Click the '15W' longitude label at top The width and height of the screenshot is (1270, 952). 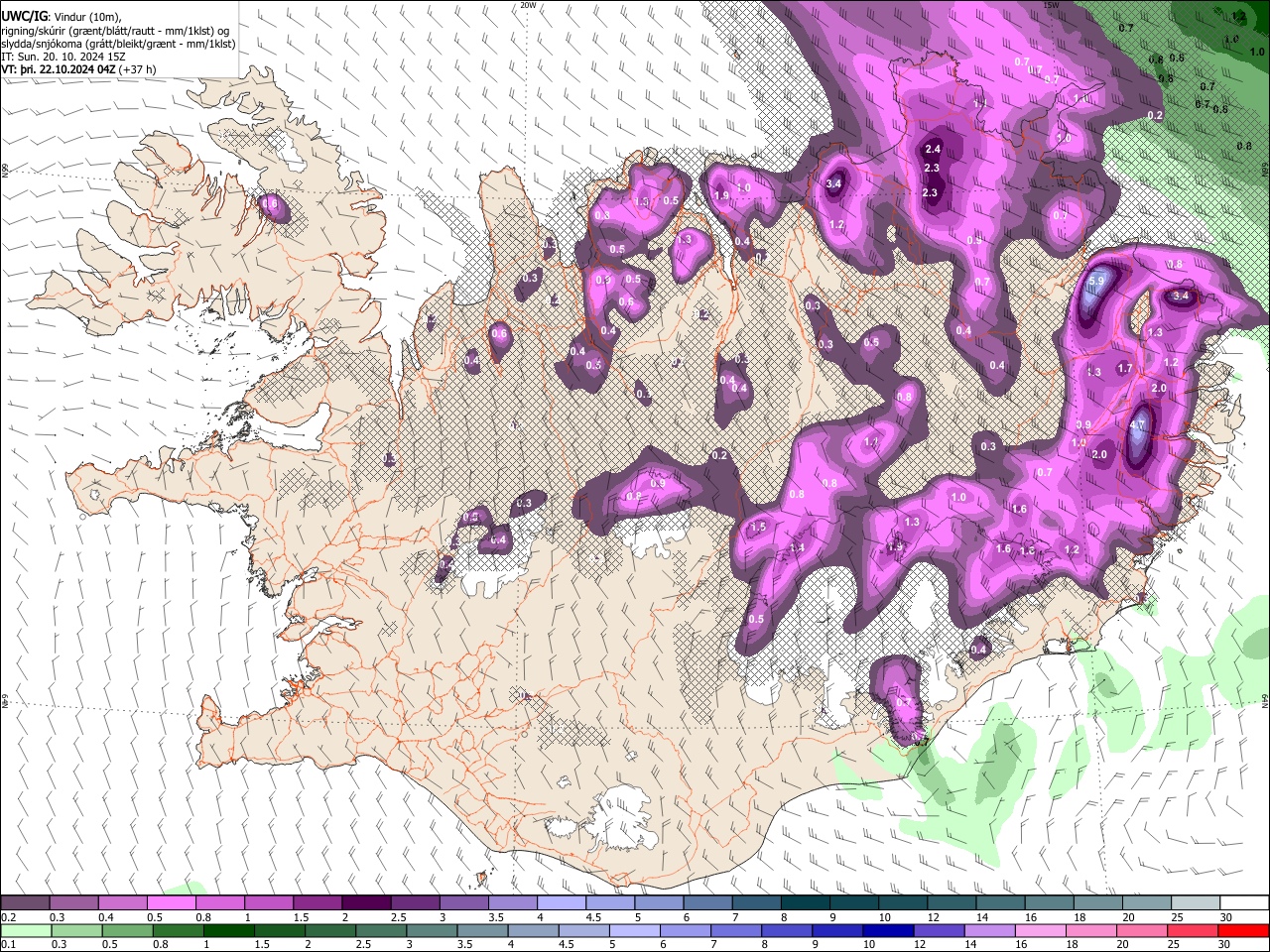(1052, 4)
